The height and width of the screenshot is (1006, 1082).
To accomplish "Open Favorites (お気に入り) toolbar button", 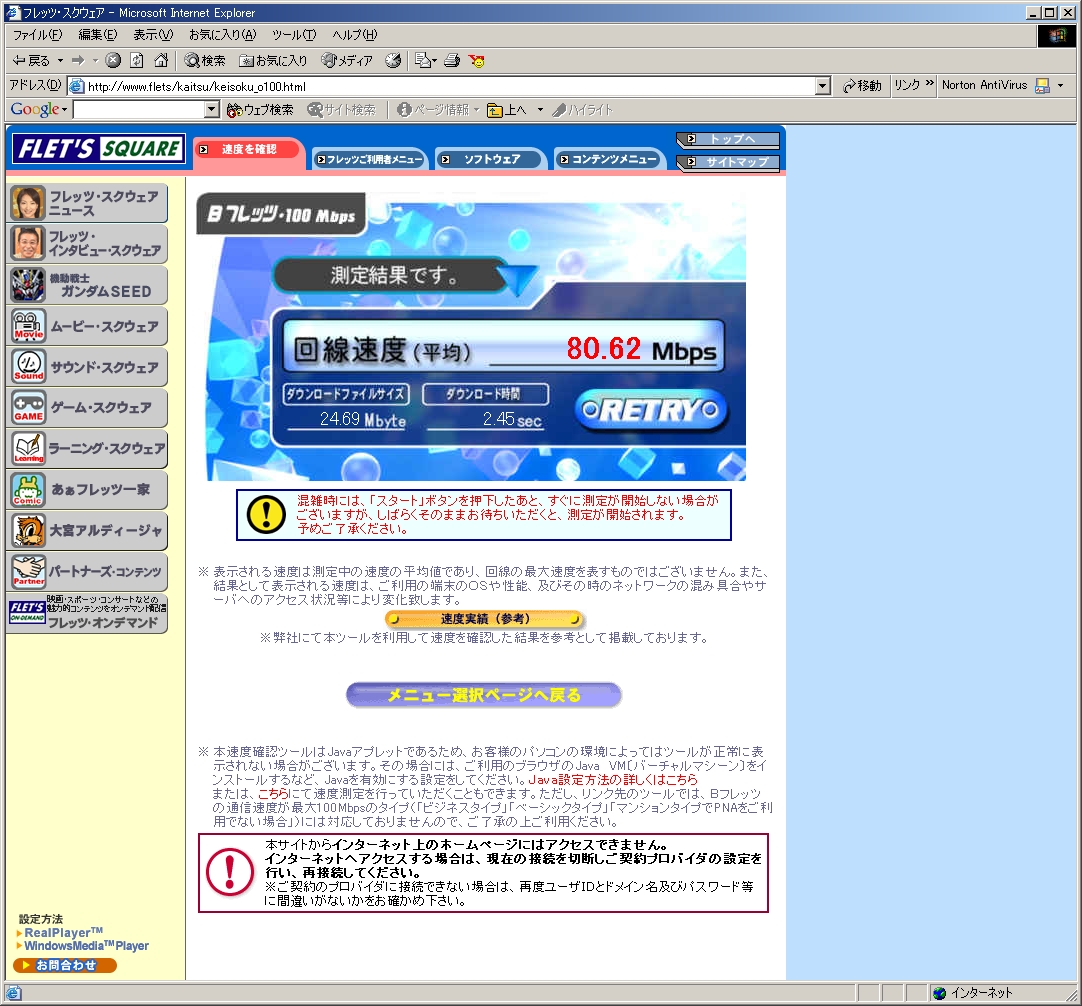I will [x=273, y=61].
